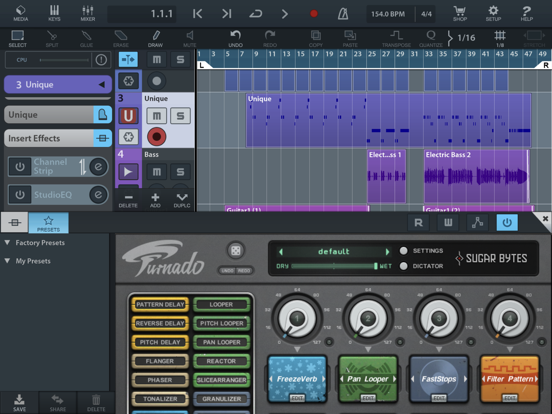
Task: Undo the last action
Action: (236, 38)
